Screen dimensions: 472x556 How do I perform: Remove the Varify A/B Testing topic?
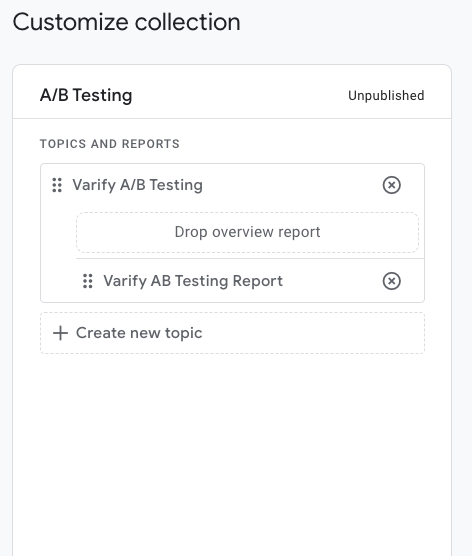click(392, 185)
